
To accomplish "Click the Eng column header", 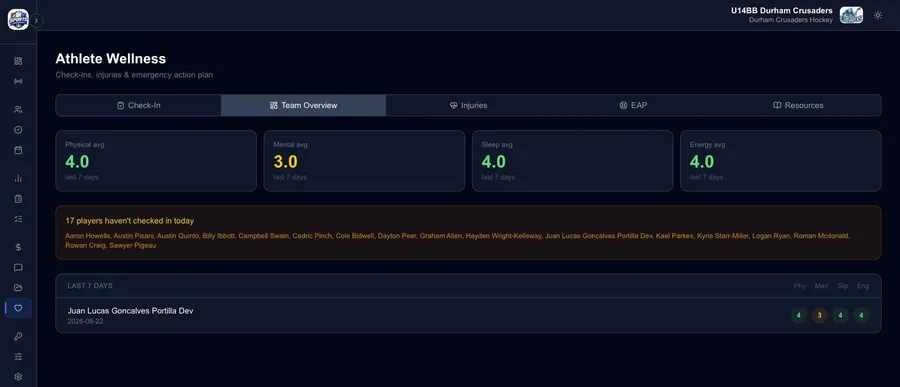I will [863, 286].
